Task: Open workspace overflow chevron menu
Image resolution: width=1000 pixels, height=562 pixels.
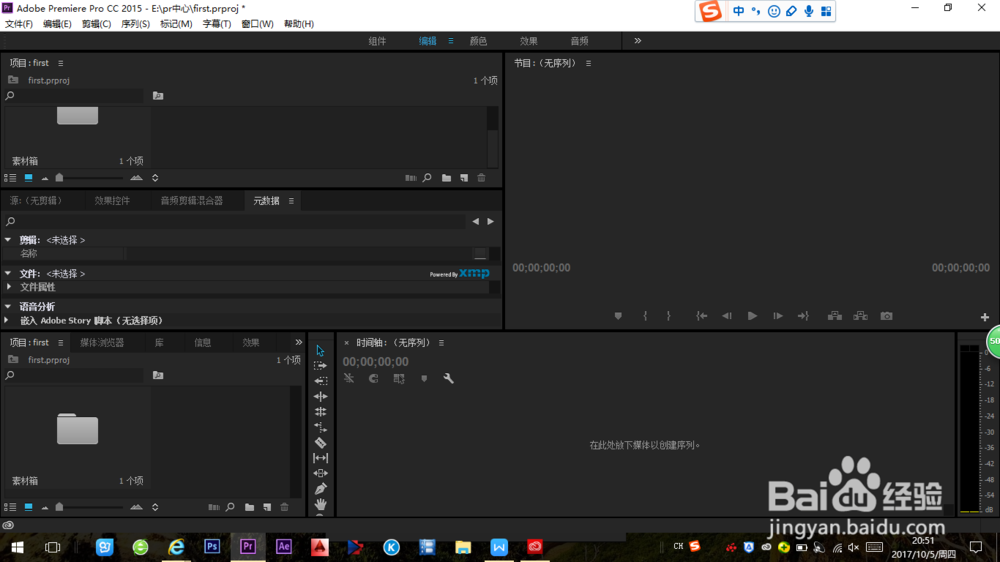Action: coord(638,41)
